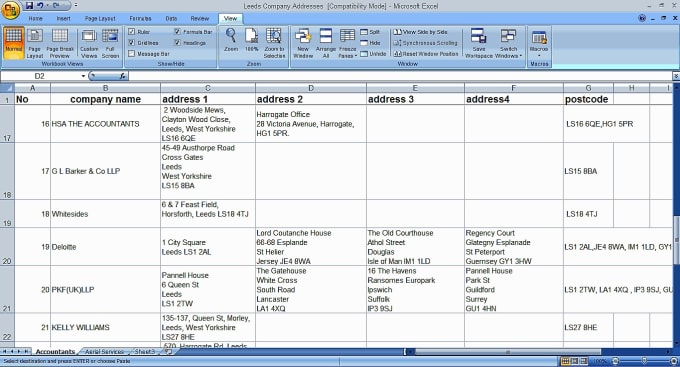Open the Home ribbon tab

click(36, 19)
